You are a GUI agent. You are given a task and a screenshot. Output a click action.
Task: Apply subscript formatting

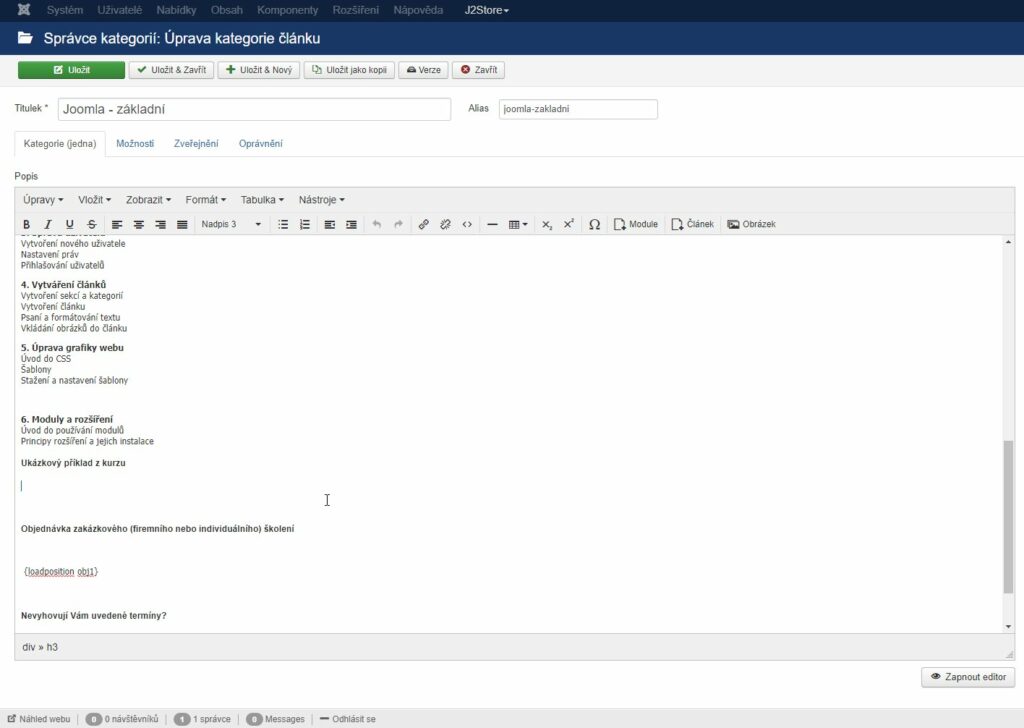click(x=547, y=224)
